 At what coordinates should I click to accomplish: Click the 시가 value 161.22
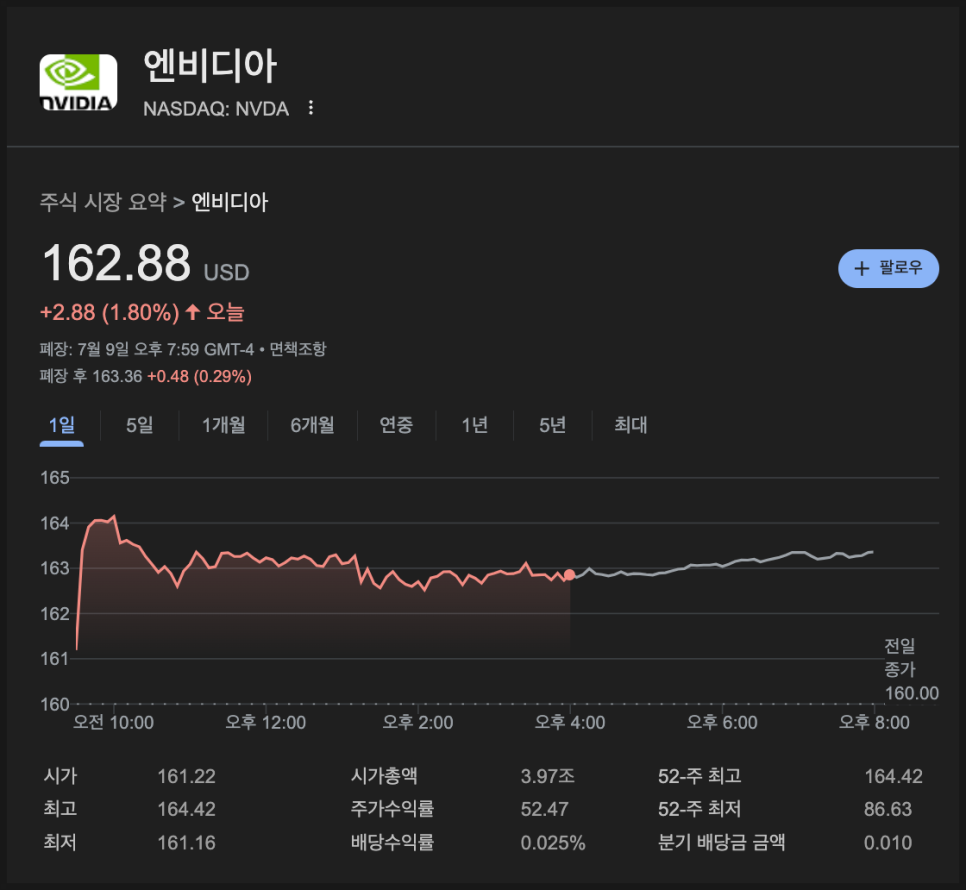click(x=186, y=776)
